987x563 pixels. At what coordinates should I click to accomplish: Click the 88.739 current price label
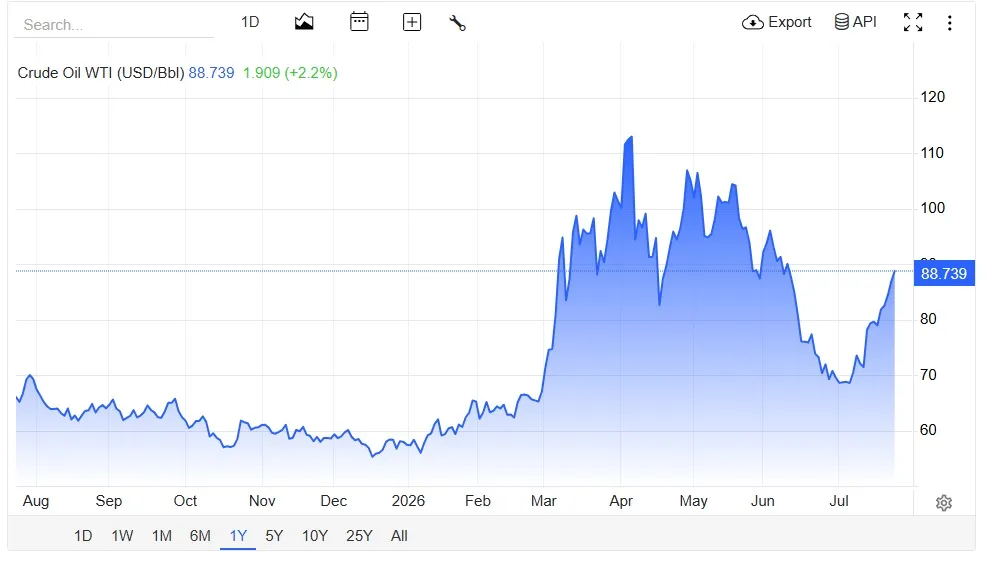[944, 273]
